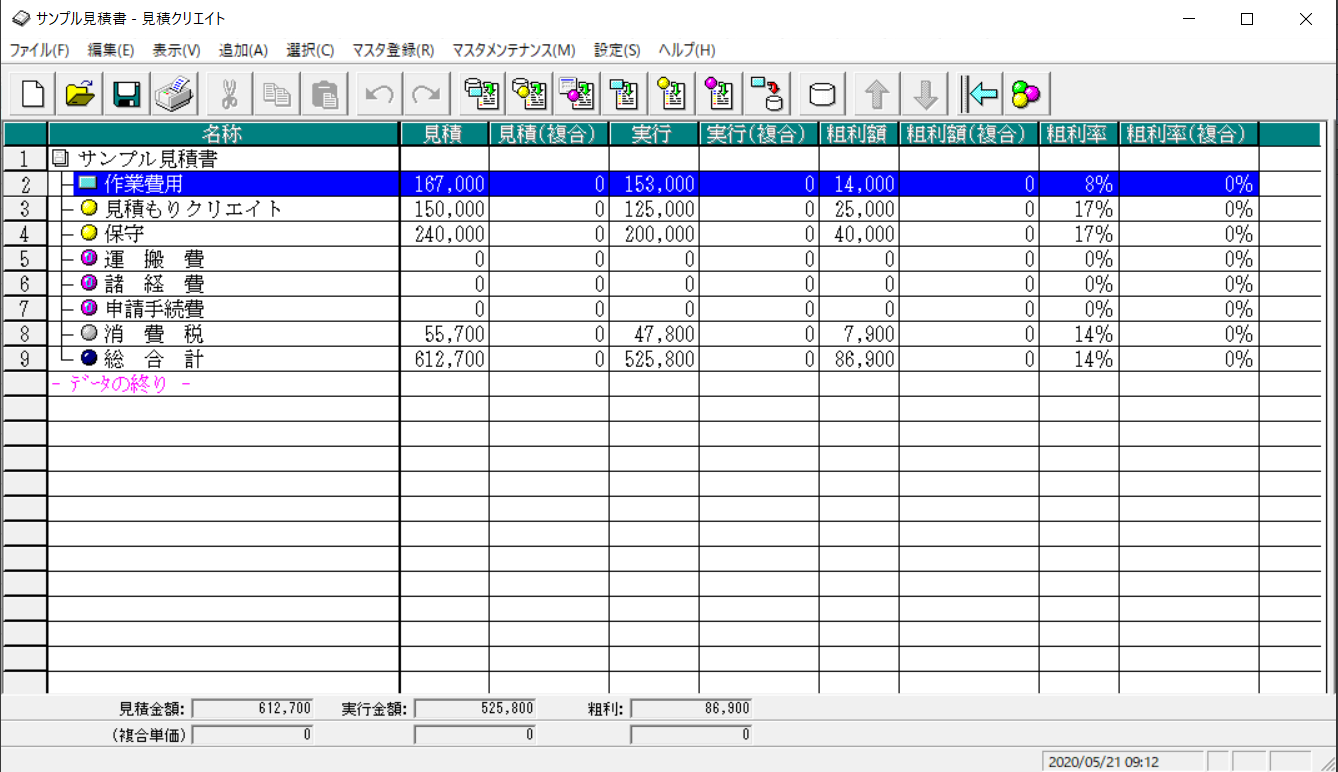This screenshot has width=1338, height=772.
Task: Click the document icon beside サンプル見積書
Action: coord(61,158)
